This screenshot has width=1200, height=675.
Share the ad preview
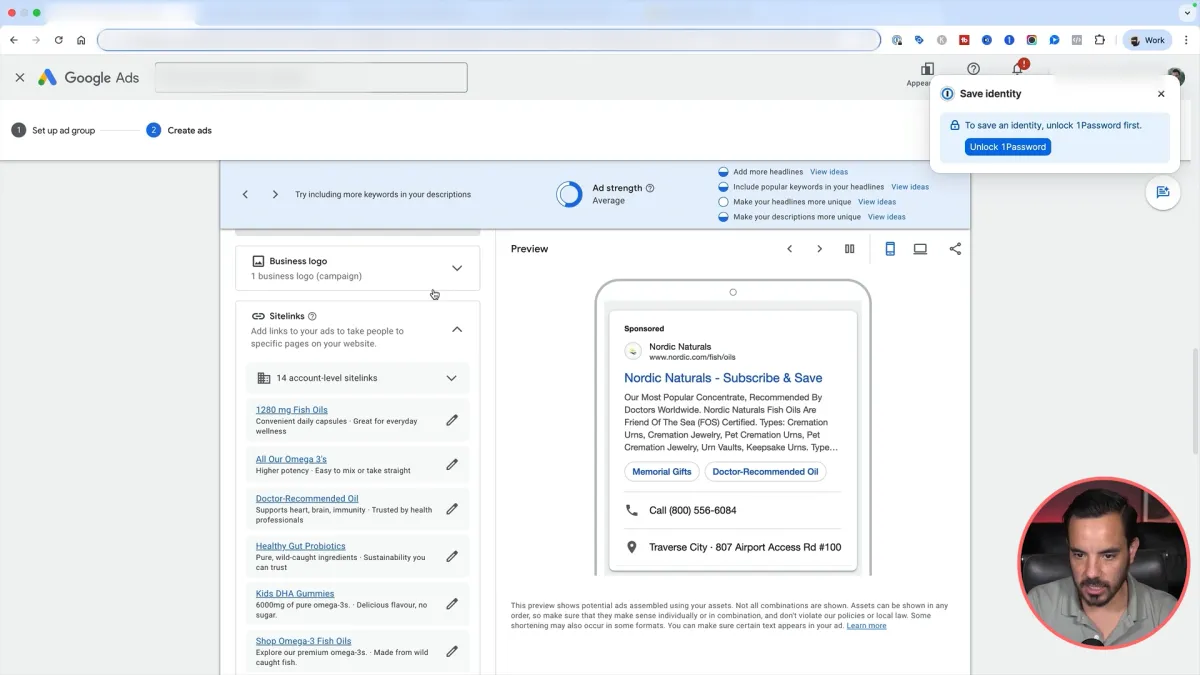click(955, 249)
